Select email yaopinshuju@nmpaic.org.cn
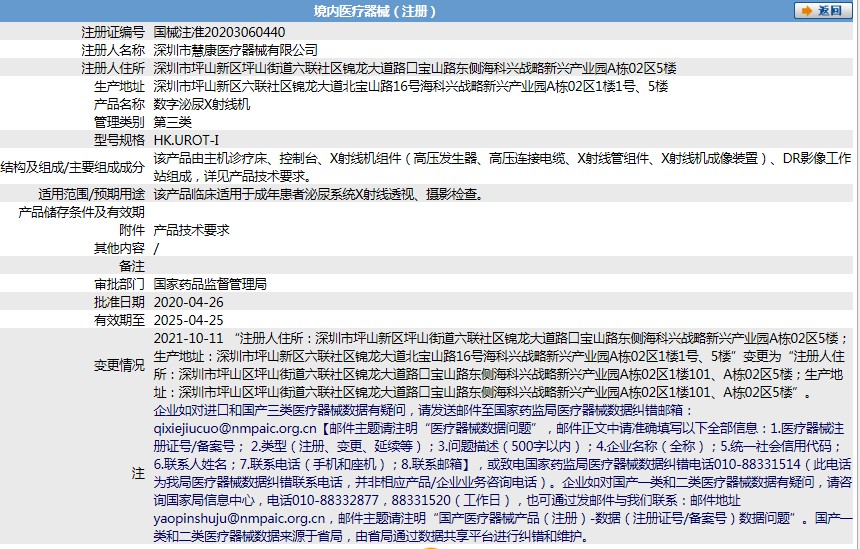860x549 pixels. (x=239, y=518)
